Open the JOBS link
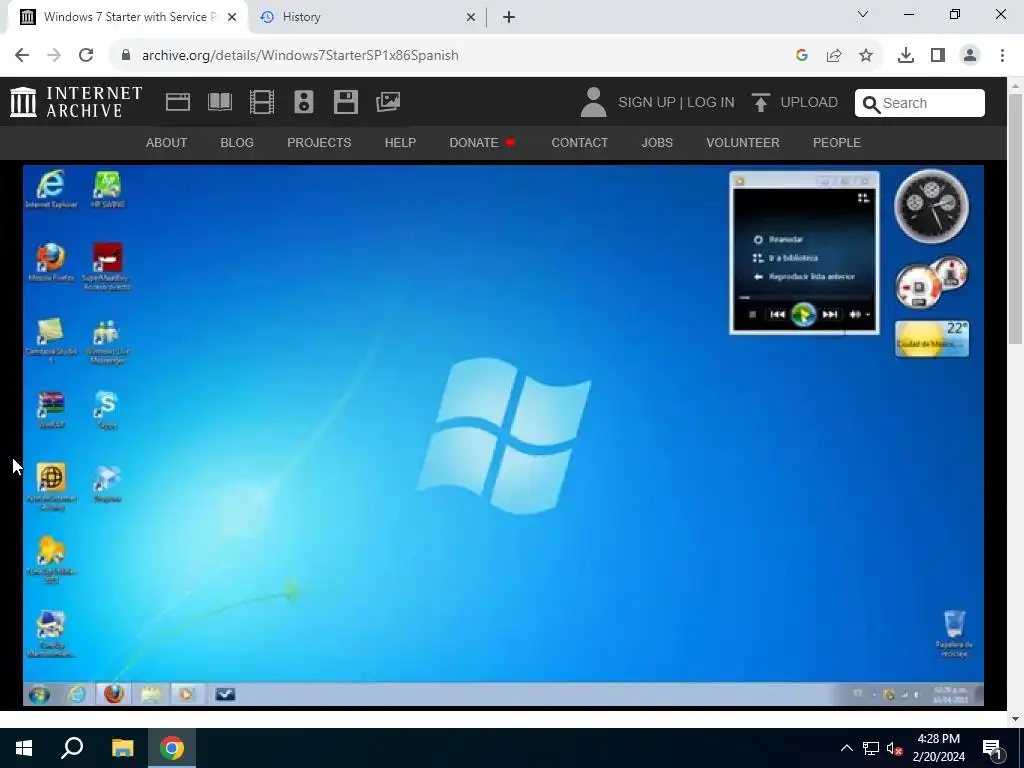 click(x=657, y=142)
